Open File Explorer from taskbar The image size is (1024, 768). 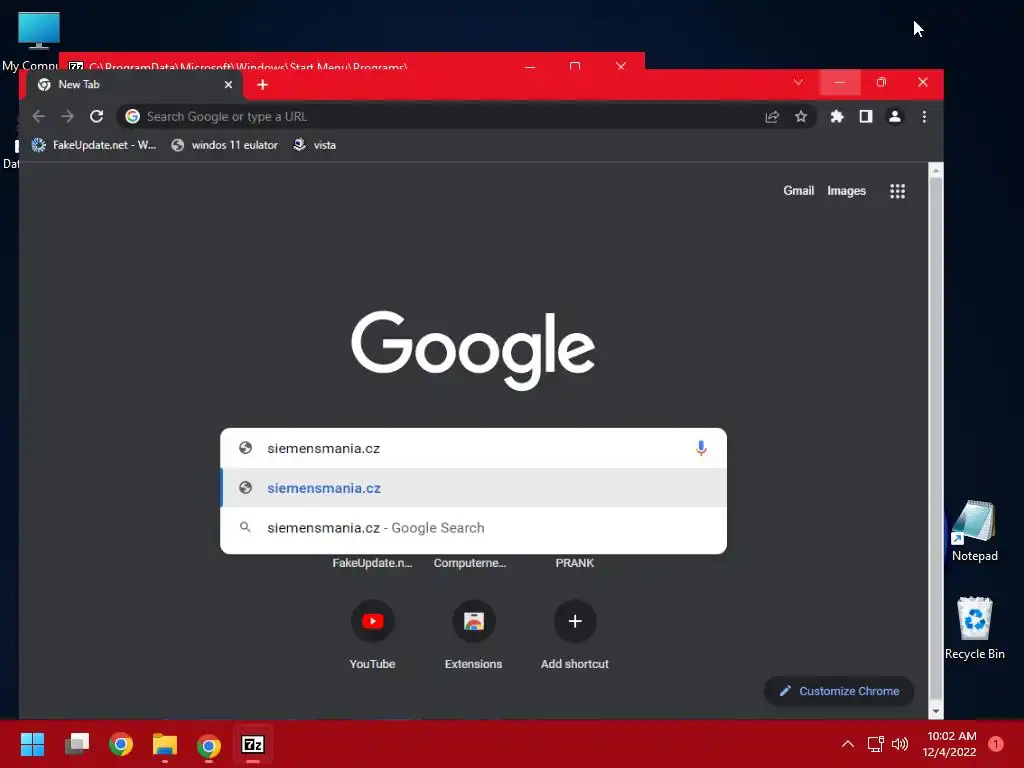pyautogui.click(x=165, y=744)
